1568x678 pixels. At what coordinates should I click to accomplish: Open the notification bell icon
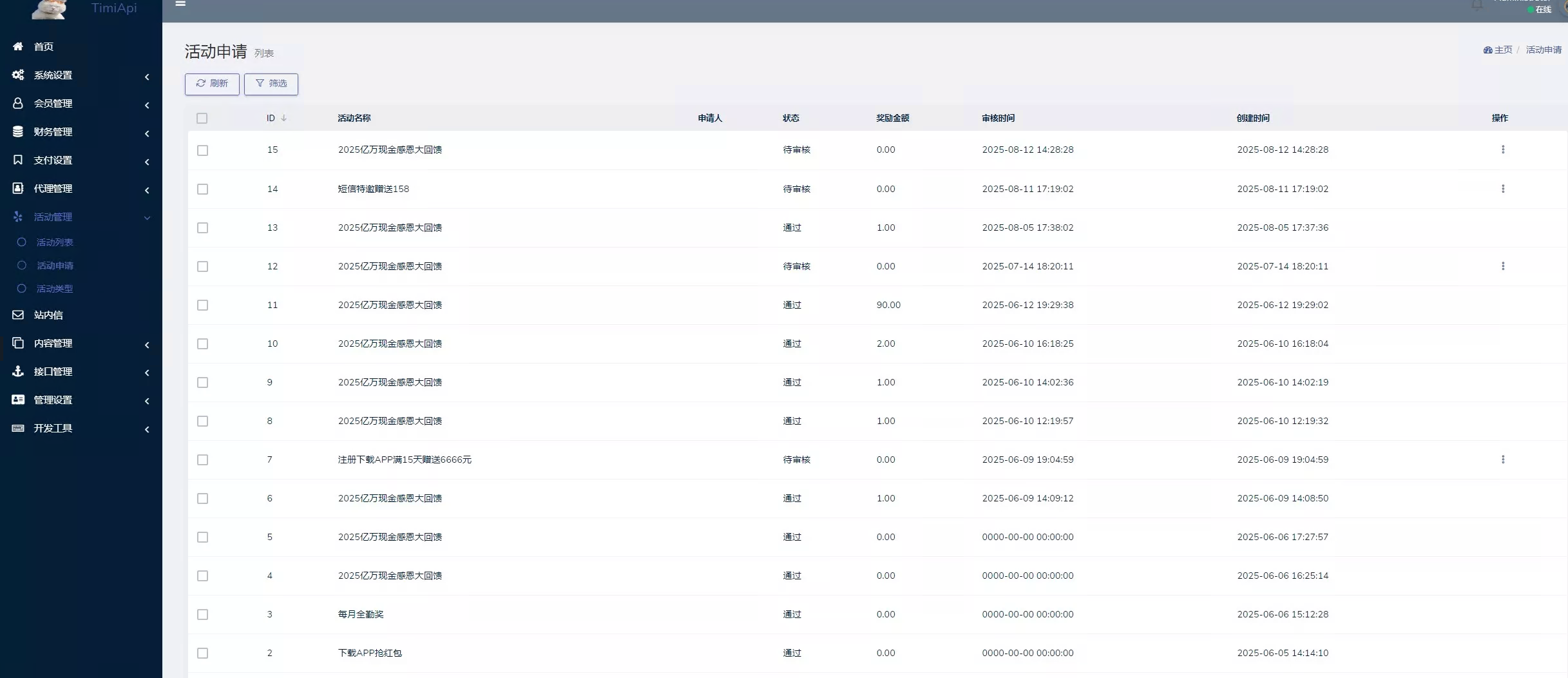(1477, 6)
